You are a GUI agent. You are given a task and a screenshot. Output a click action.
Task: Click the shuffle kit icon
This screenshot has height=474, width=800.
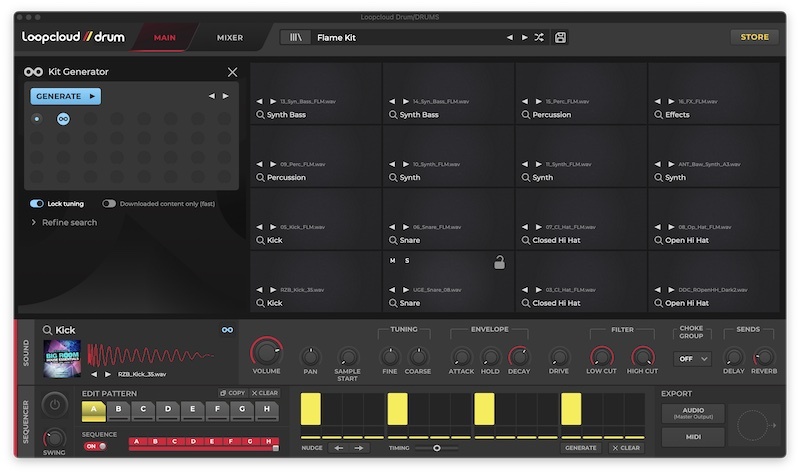(x=539, y=37)
